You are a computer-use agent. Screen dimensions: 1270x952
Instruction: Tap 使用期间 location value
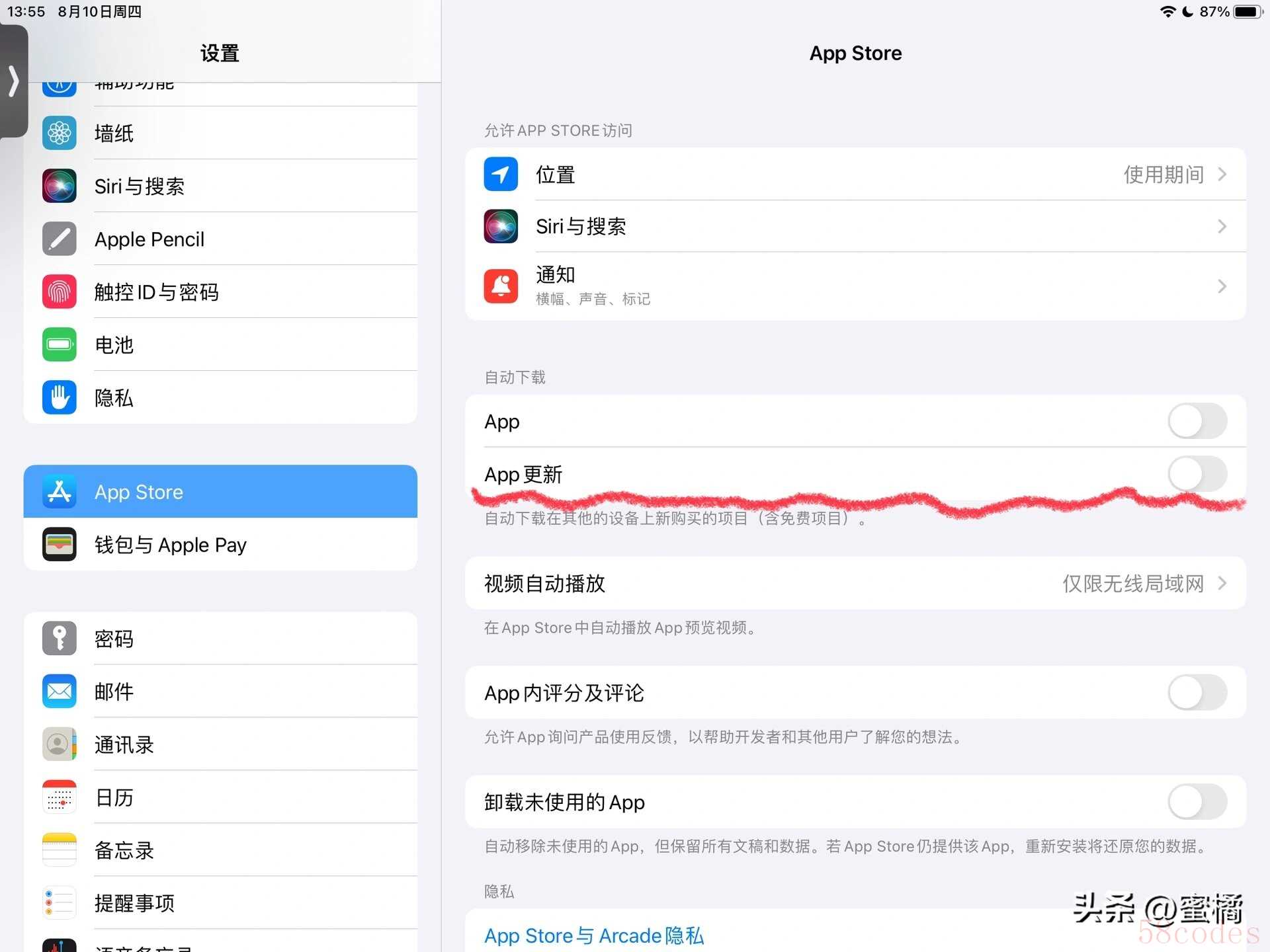[1164, 175]
